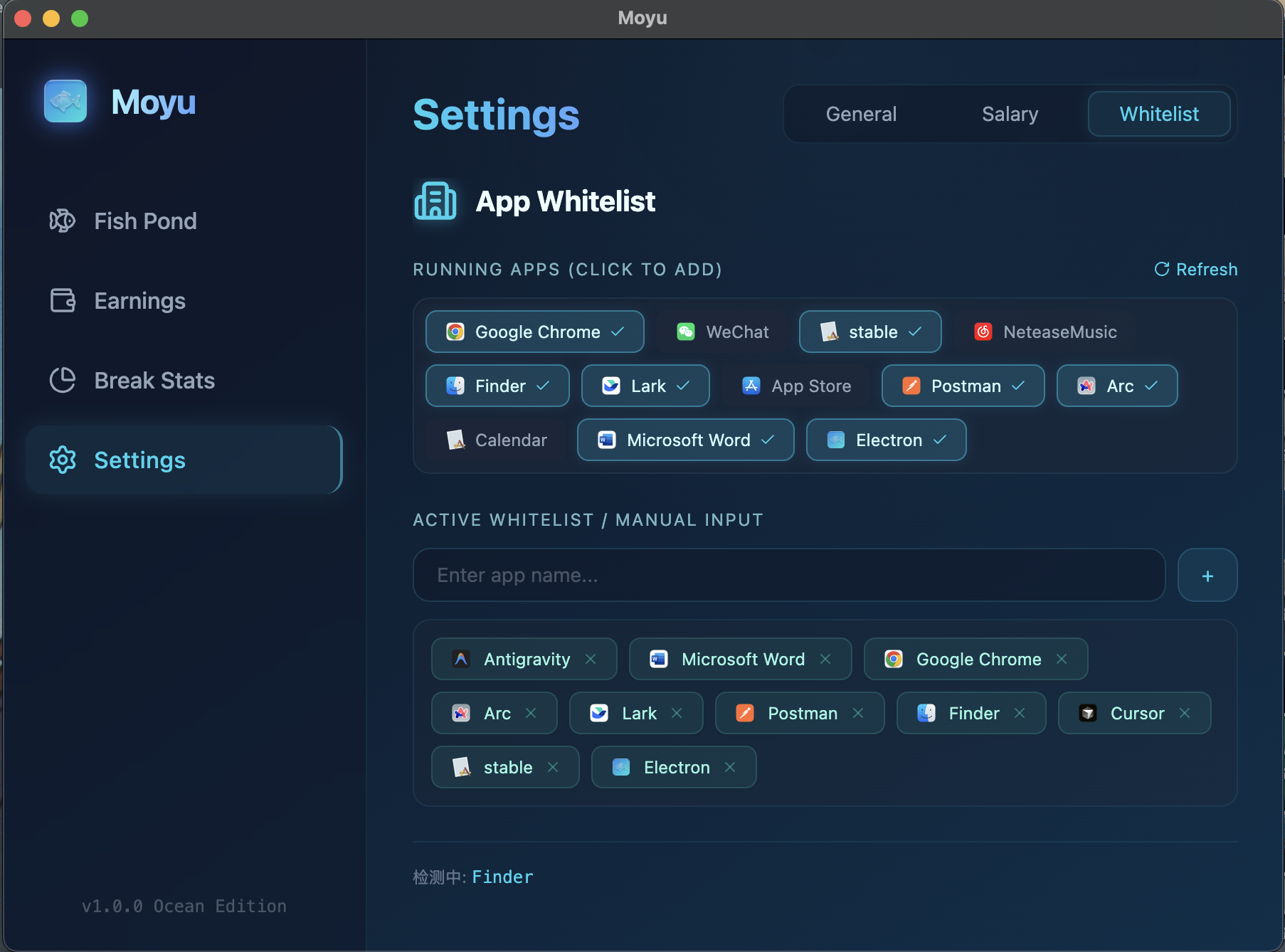Toggle Postman off in running apps
This screenshot has height=952, width=1285.
click(x=962, y=386)
